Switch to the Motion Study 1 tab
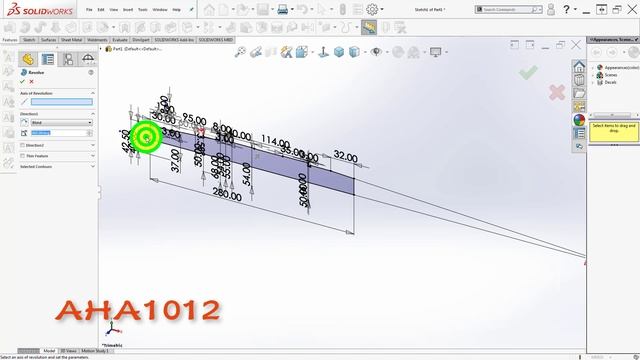 (94, 351)
